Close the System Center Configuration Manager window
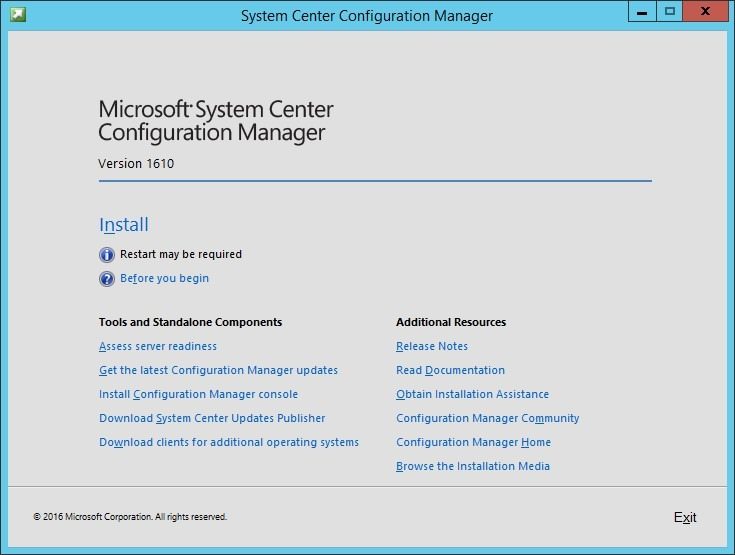 tap(705, 12)
